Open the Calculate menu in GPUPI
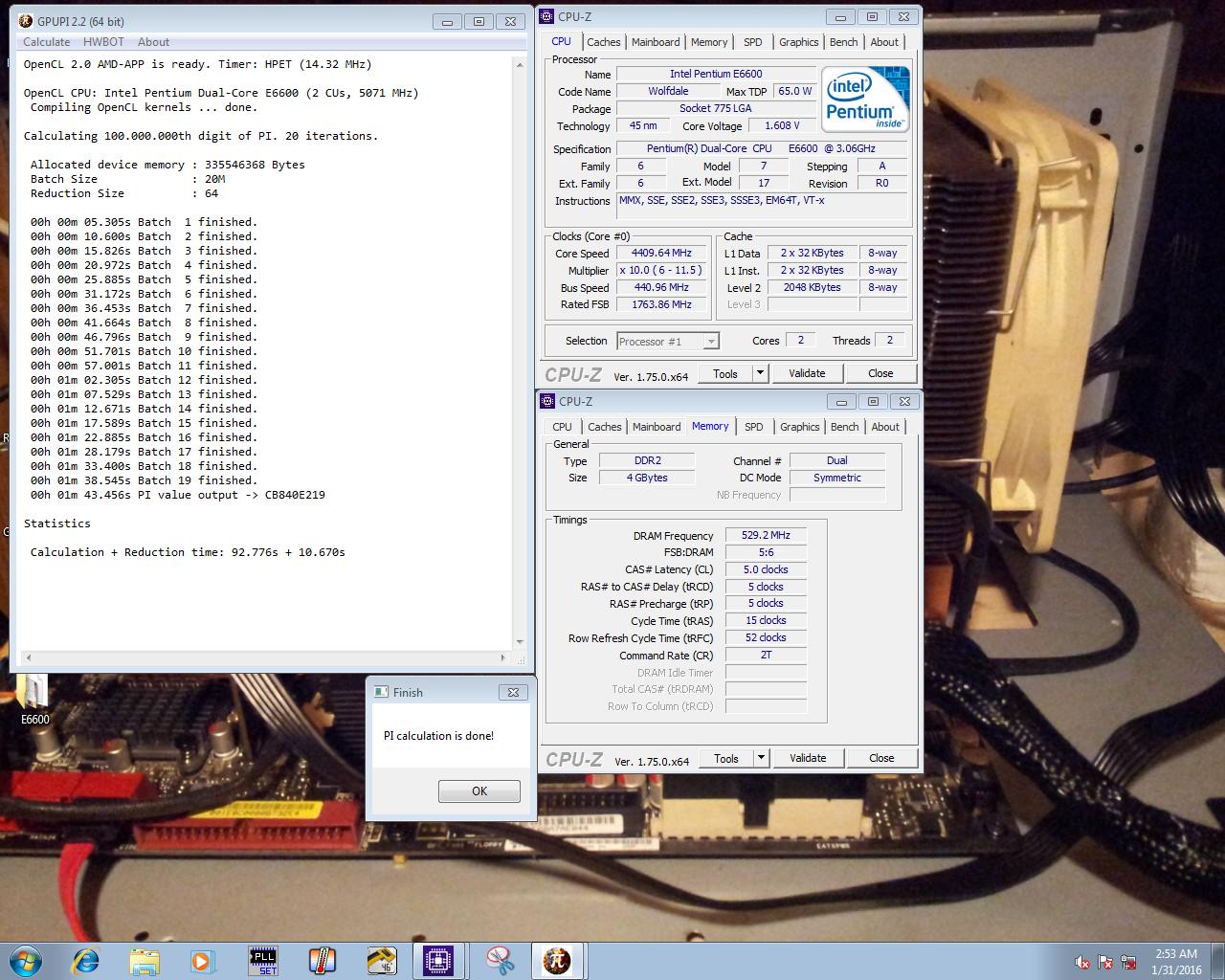 pyautogui.click(x=46, y=42)
